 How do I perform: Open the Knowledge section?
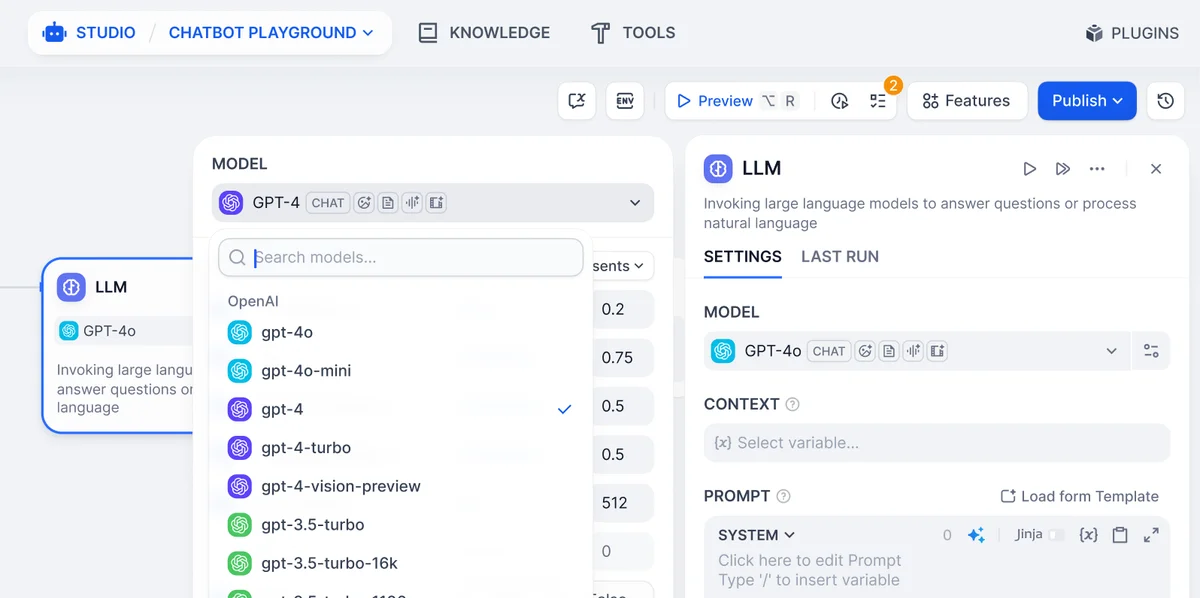(x=484, y=32)
